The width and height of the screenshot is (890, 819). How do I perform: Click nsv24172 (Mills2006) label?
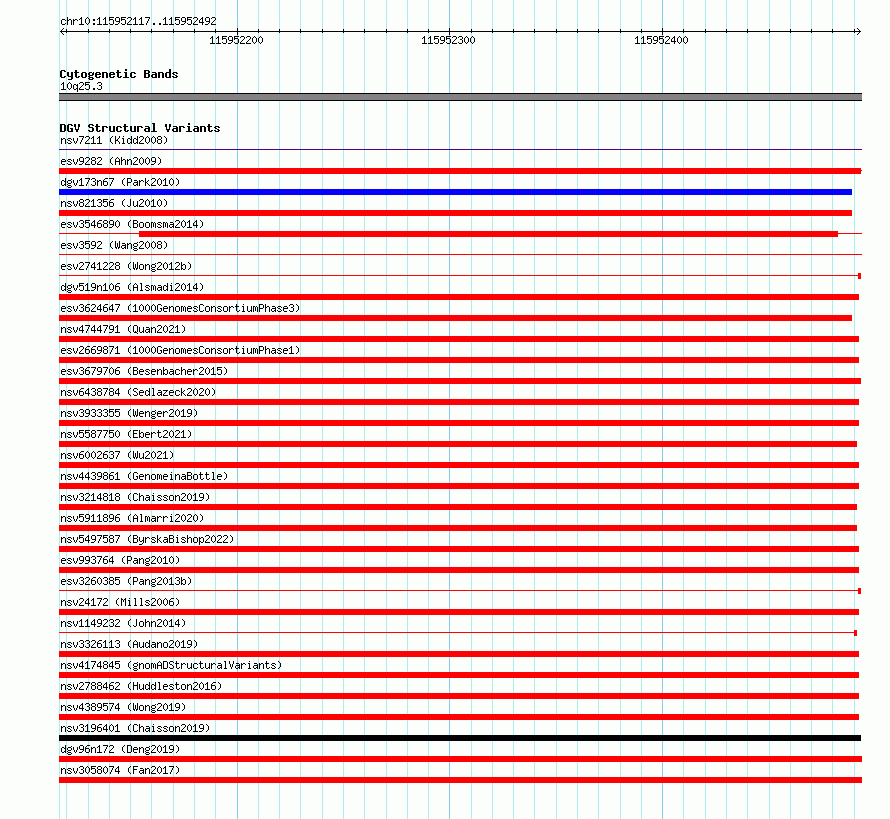click(x=120, y=602)
